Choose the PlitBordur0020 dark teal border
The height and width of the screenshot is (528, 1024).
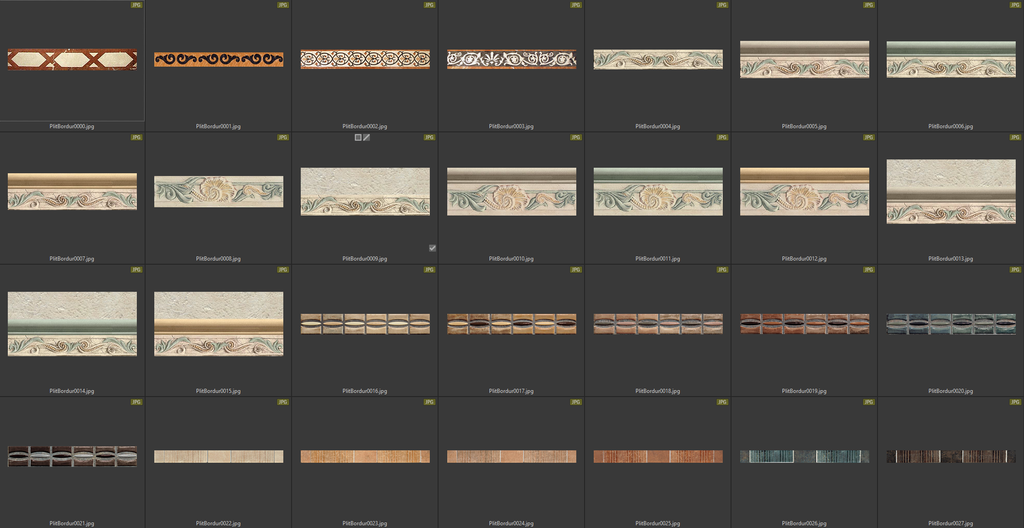tap(951, 324)
